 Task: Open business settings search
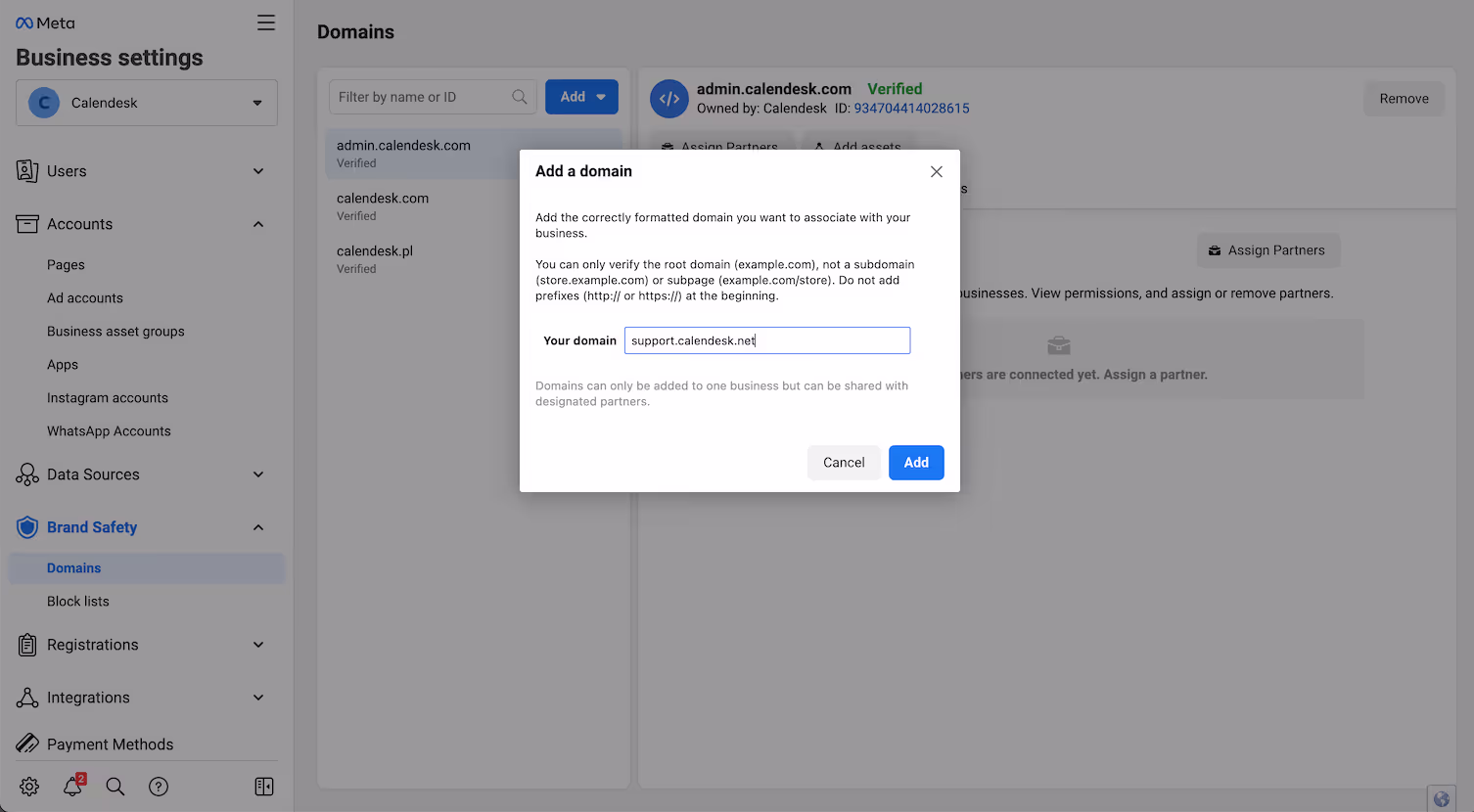[115, 787]
